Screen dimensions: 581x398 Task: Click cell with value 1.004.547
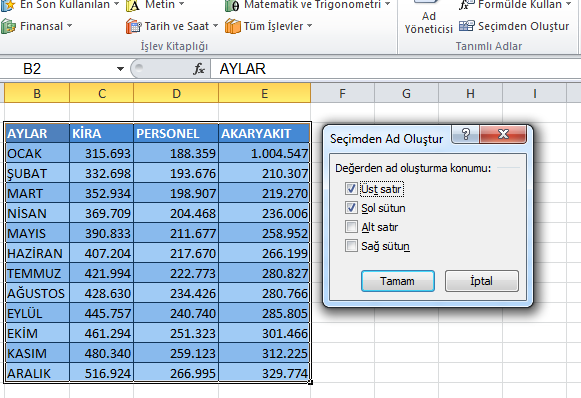click(x=265, y=153)
